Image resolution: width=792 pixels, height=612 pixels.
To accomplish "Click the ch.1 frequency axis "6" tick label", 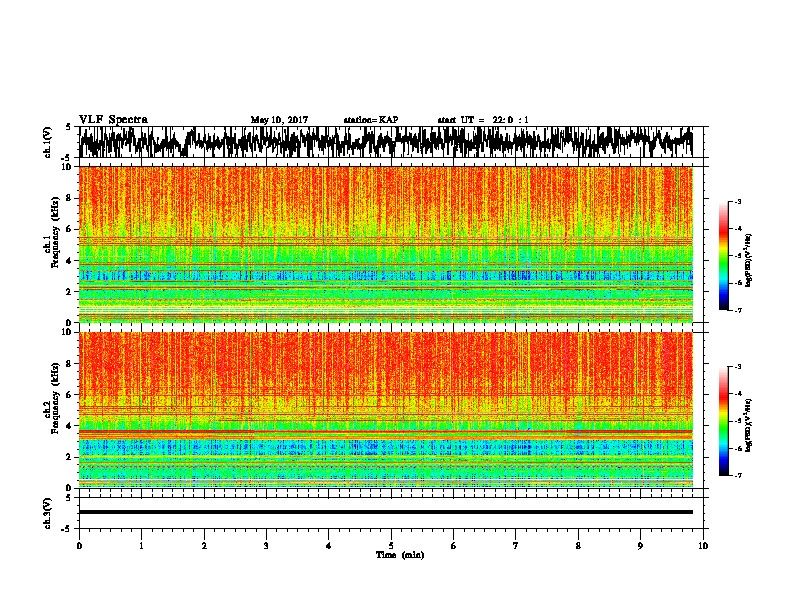I will click(71, 229).
